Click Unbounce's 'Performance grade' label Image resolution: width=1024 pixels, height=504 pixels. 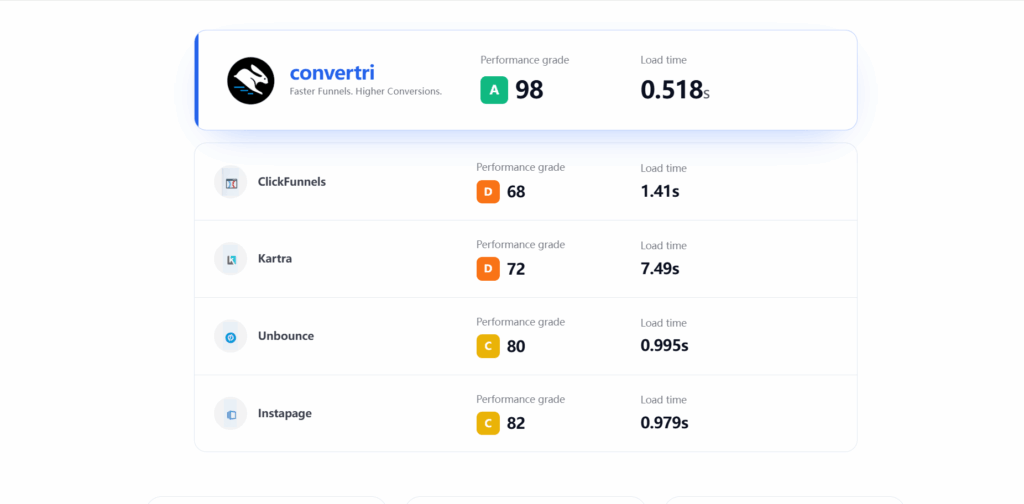coord(520,322)
